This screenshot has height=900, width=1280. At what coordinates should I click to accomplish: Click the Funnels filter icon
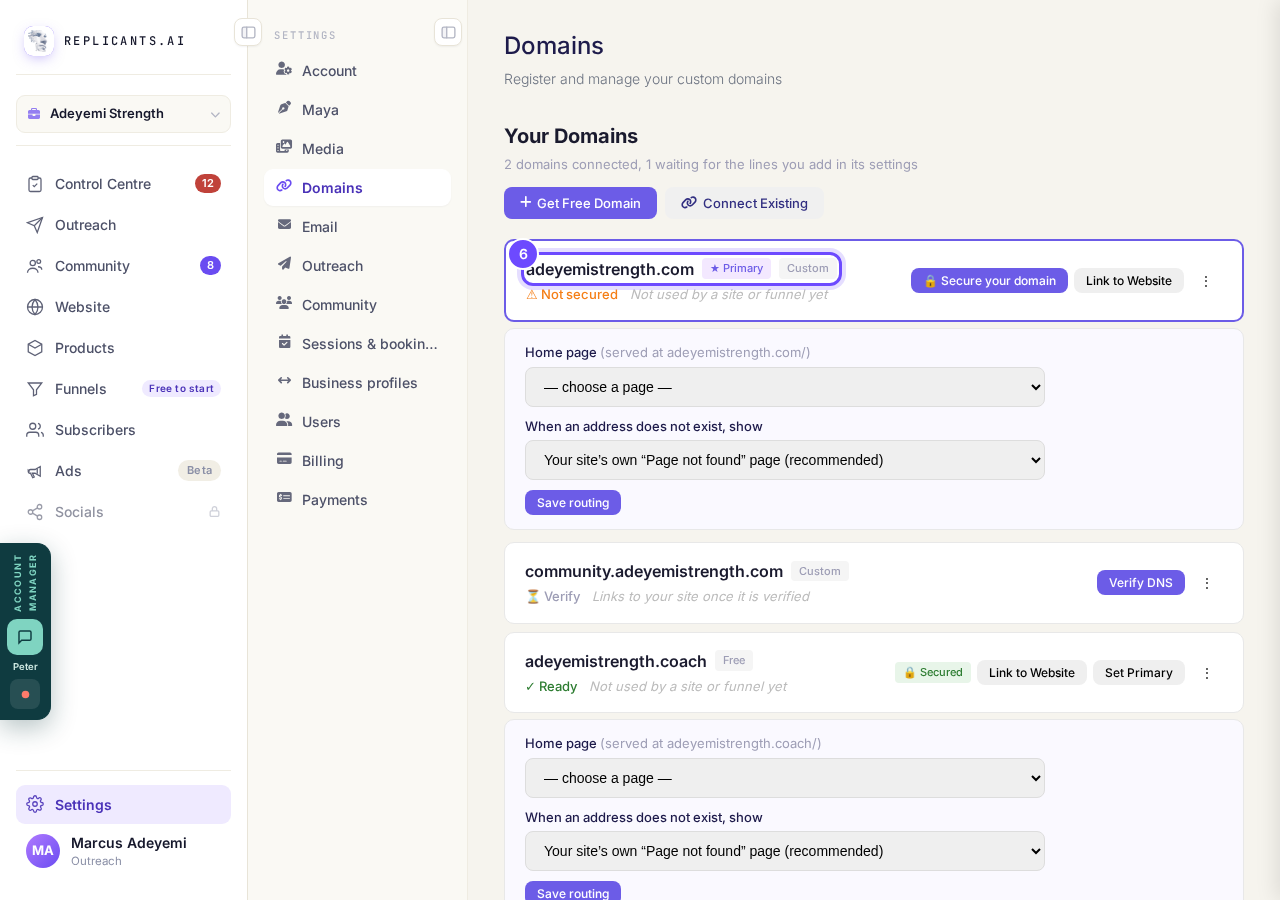click(35, 389)
